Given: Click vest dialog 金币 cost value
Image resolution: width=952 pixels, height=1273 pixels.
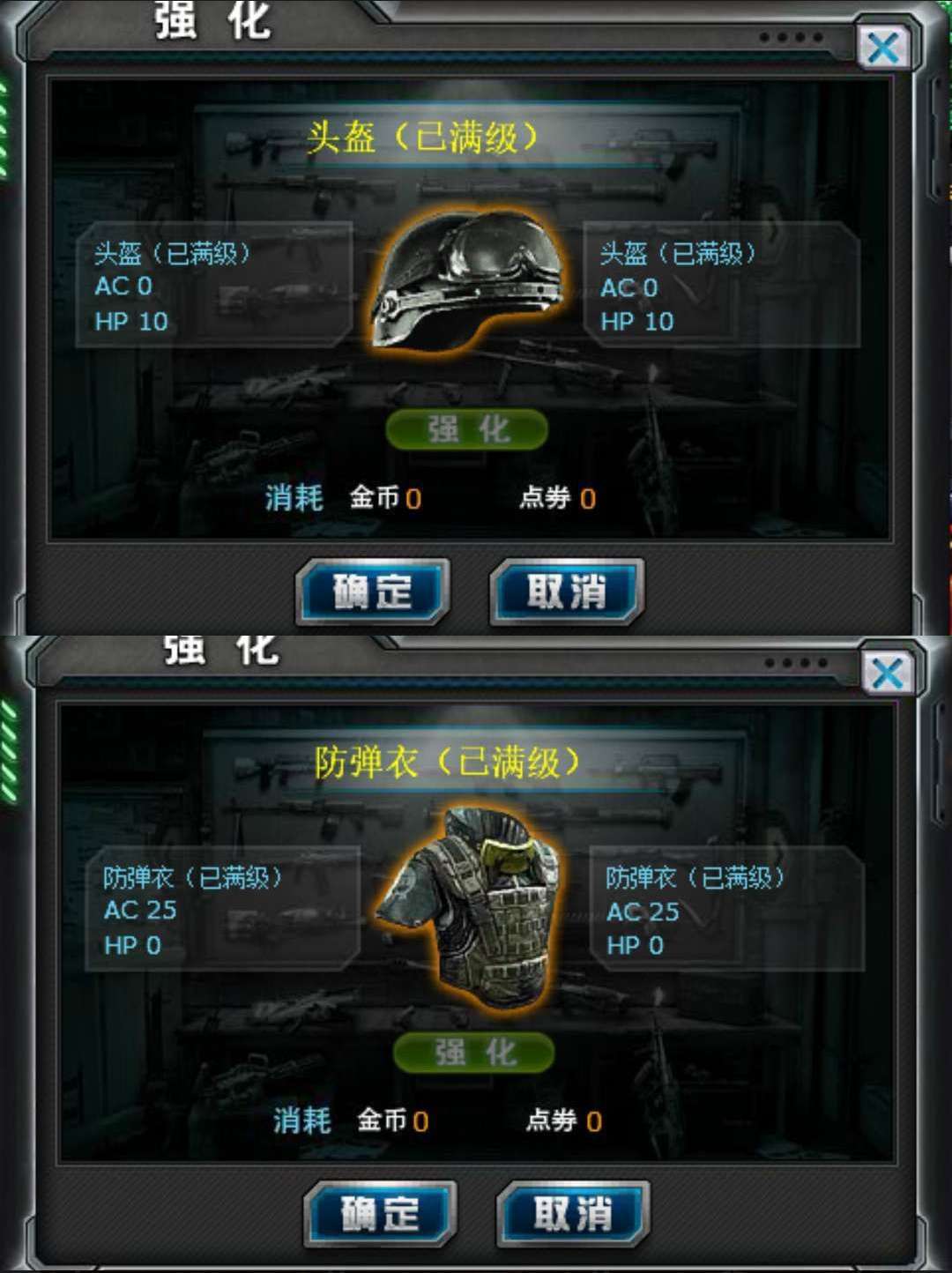Looking at the screenshot, I should [420, 1122].
